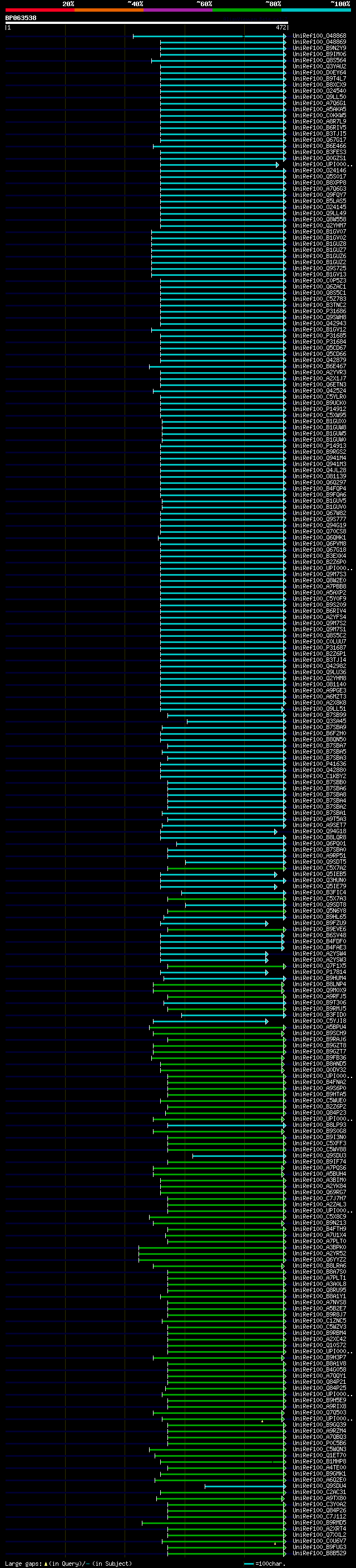Click hit label UniRef100_O24146
Screen dimensions: 356x1568
[x=319, y=170]
